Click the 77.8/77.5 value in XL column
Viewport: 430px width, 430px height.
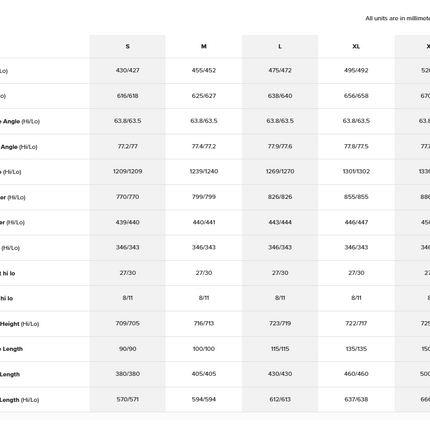tap(356, 146)
